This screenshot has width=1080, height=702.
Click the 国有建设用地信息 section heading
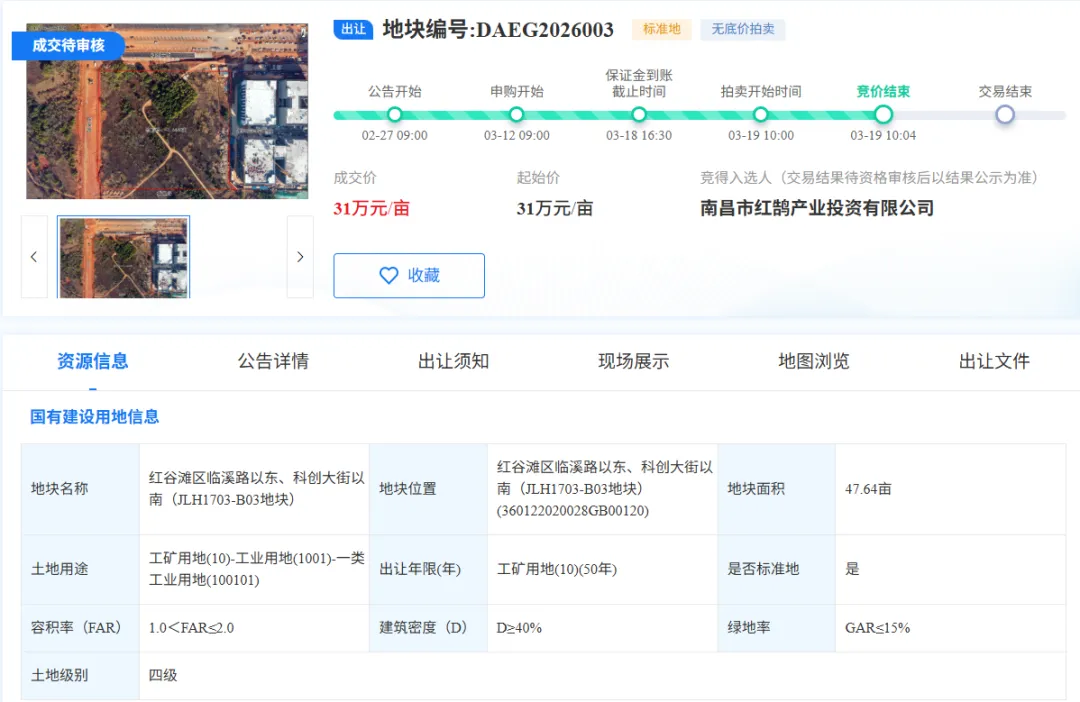point(94,417)
